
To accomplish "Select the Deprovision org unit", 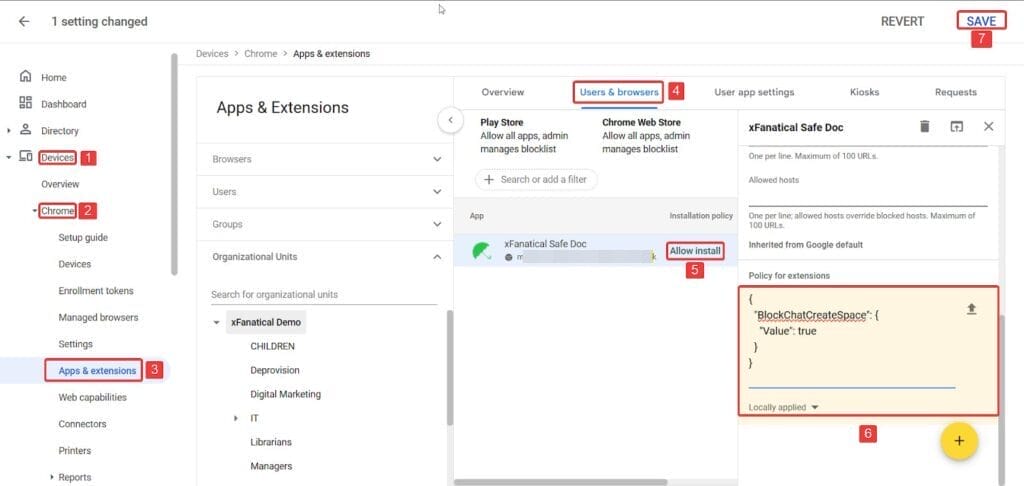I will (275, 370).
